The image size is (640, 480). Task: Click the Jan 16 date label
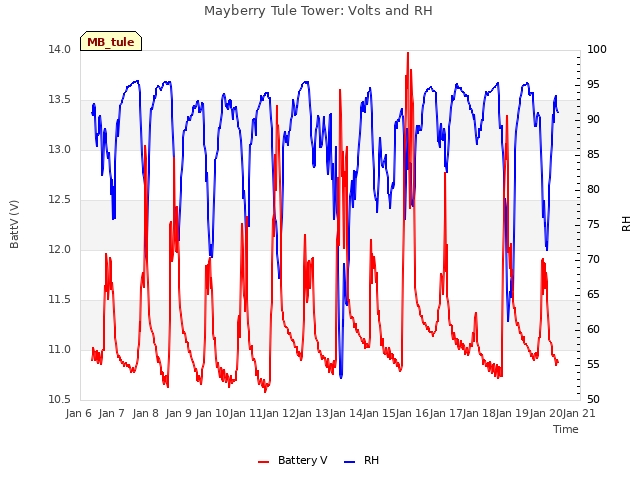(x=413, y=413)
